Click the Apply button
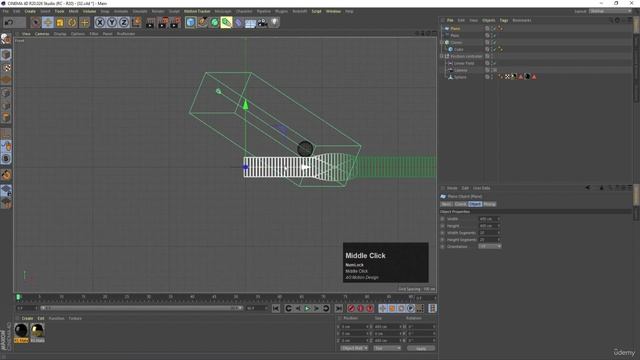640x360 pixels. pyautogui.click(x=421, y=348)
